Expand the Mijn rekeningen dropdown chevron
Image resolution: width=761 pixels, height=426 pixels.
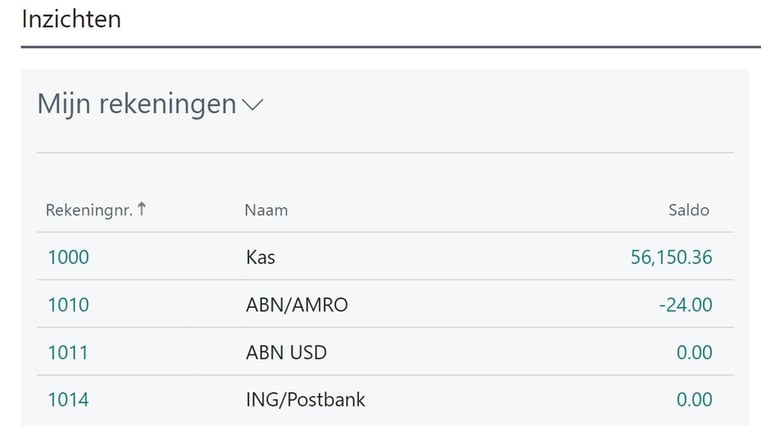click(x=252, y=104)
